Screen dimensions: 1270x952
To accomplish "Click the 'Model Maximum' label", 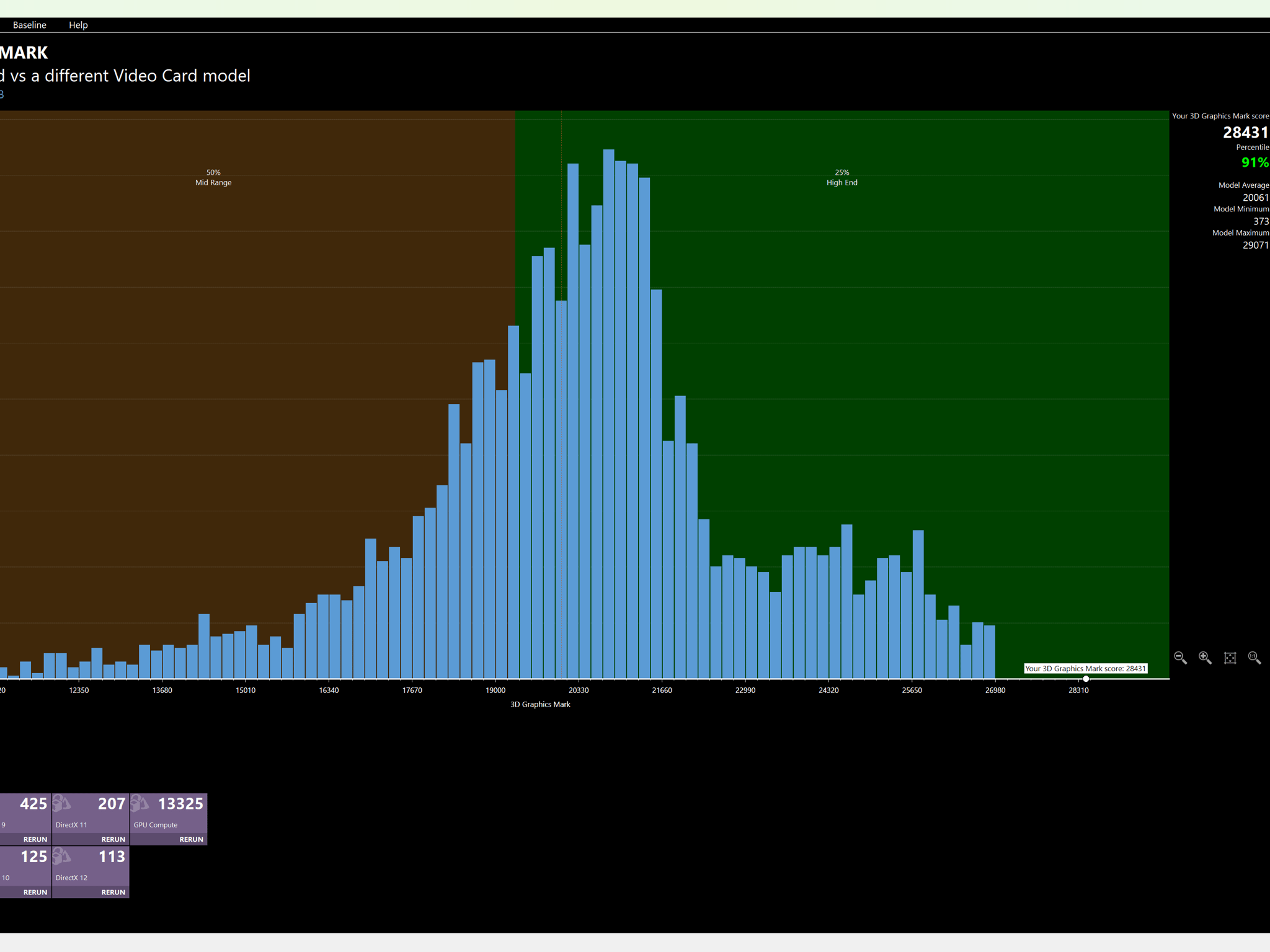I will [x=1240, y=232].
